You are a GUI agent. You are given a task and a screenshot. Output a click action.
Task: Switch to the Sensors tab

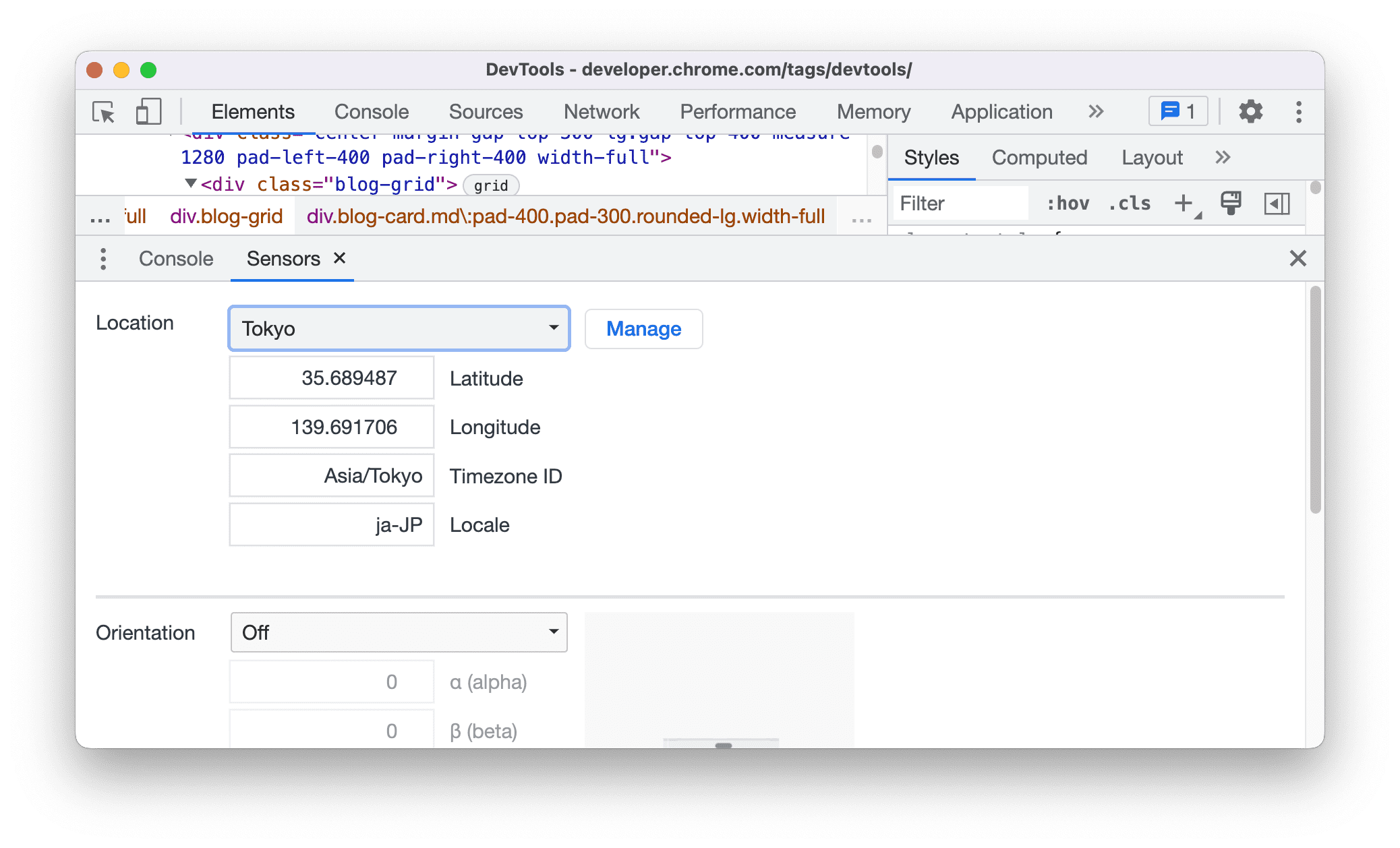tap(283, 258)
